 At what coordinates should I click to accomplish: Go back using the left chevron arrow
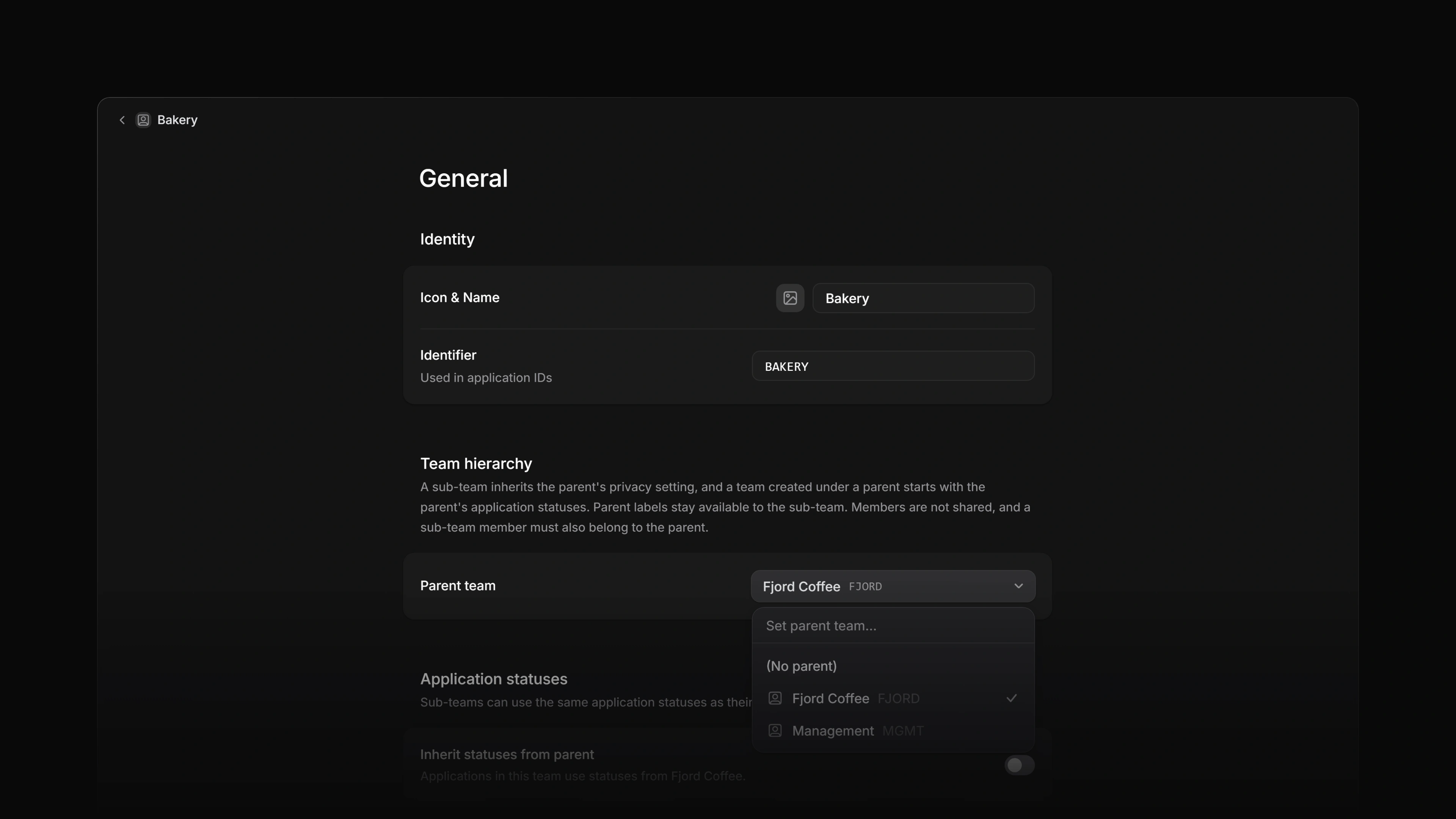coord(122,120)
